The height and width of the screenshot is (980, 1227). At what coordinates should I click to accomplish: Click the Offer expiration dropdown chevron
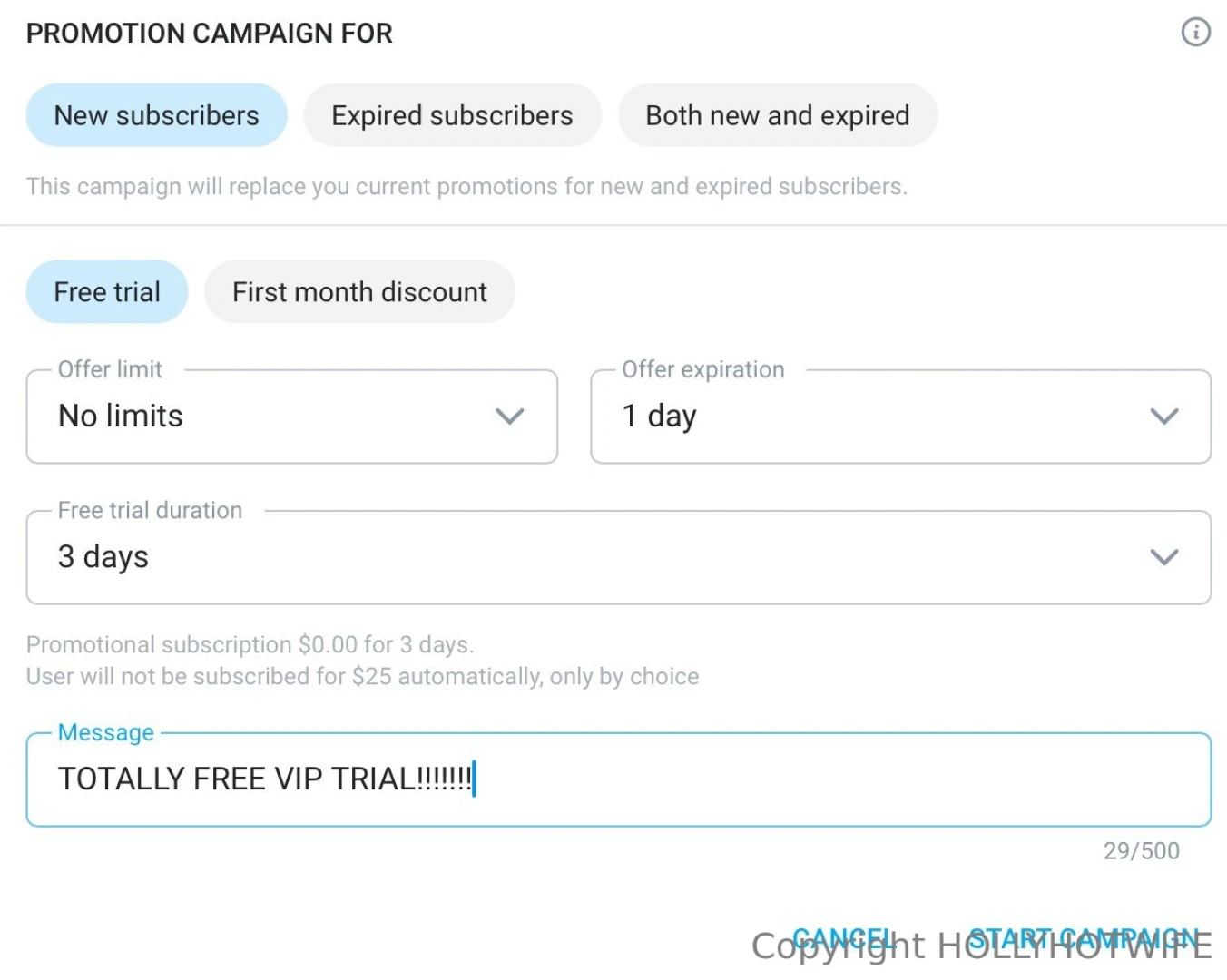1164,416
